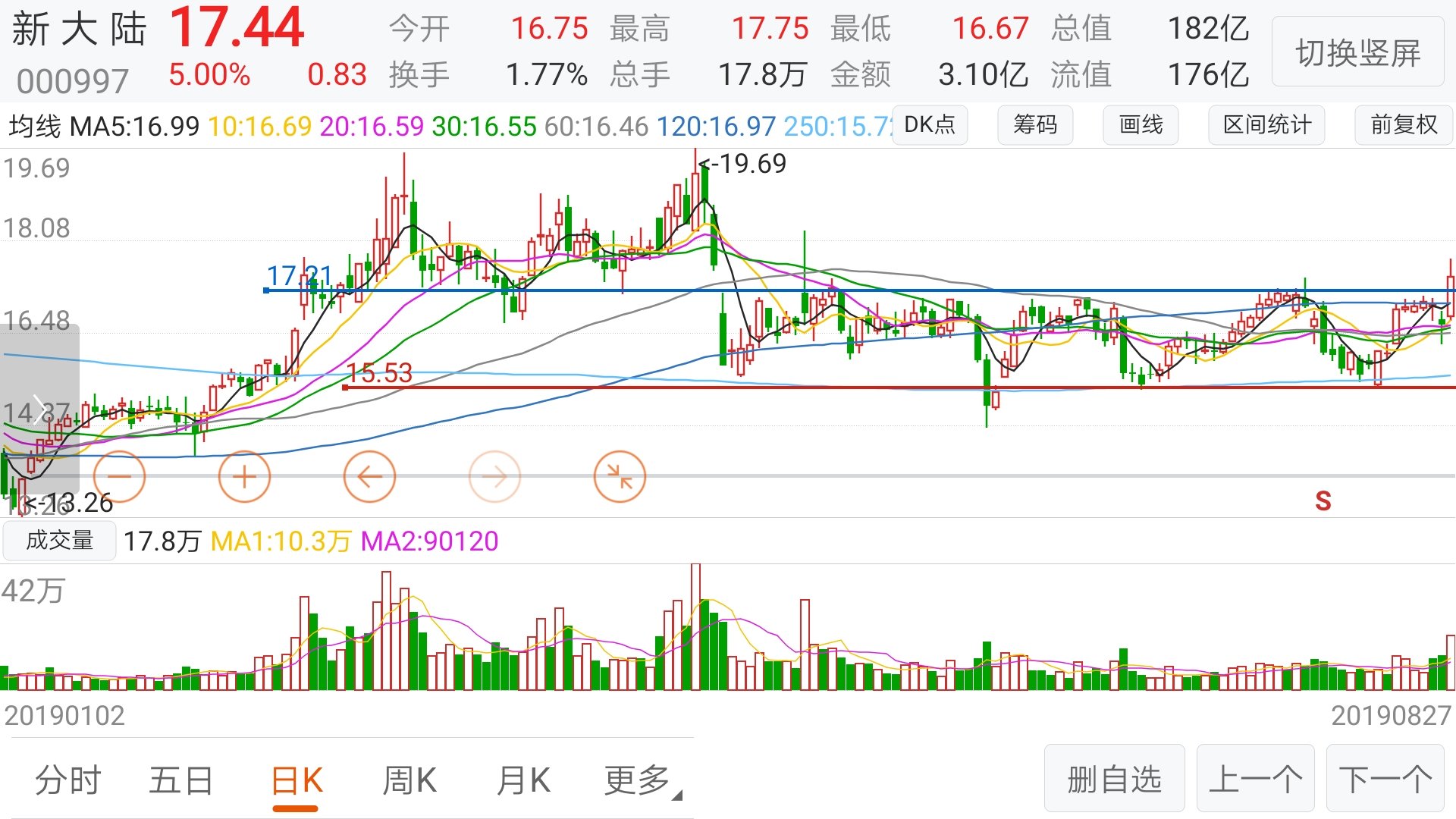Click the 流值 176亿 value

pos(1208,74)
